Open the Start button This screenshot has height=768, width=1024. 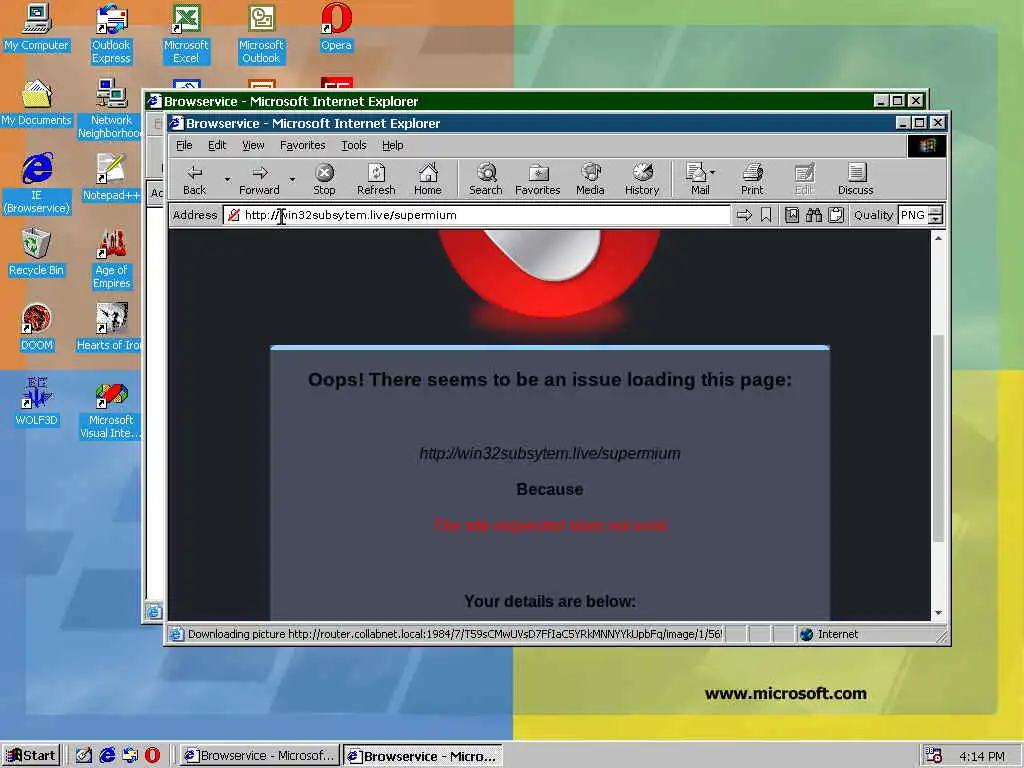(31, 756)
